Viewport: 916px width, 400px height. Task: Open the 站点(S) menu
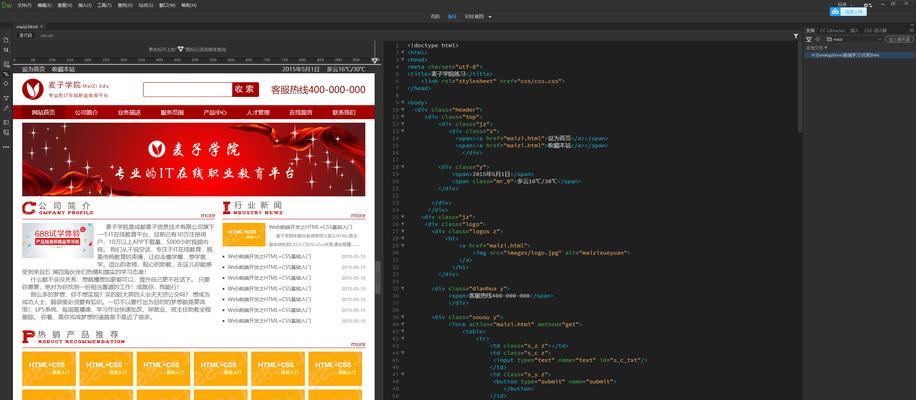pos(144,5)
